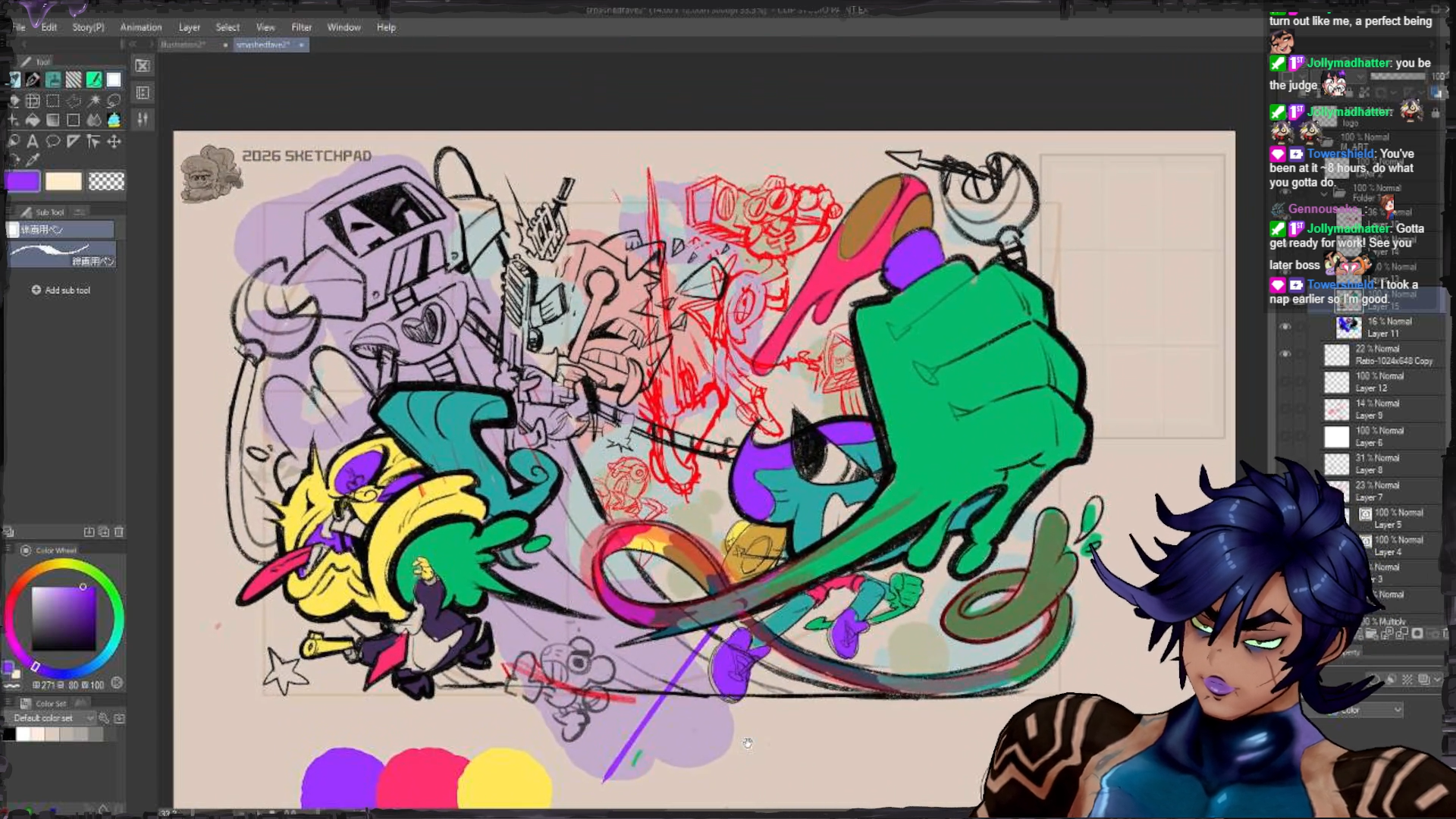The width and height of the screenshot is (1456, 819).
Task: Open the Default color set dropdown
Action: point(53,717)
